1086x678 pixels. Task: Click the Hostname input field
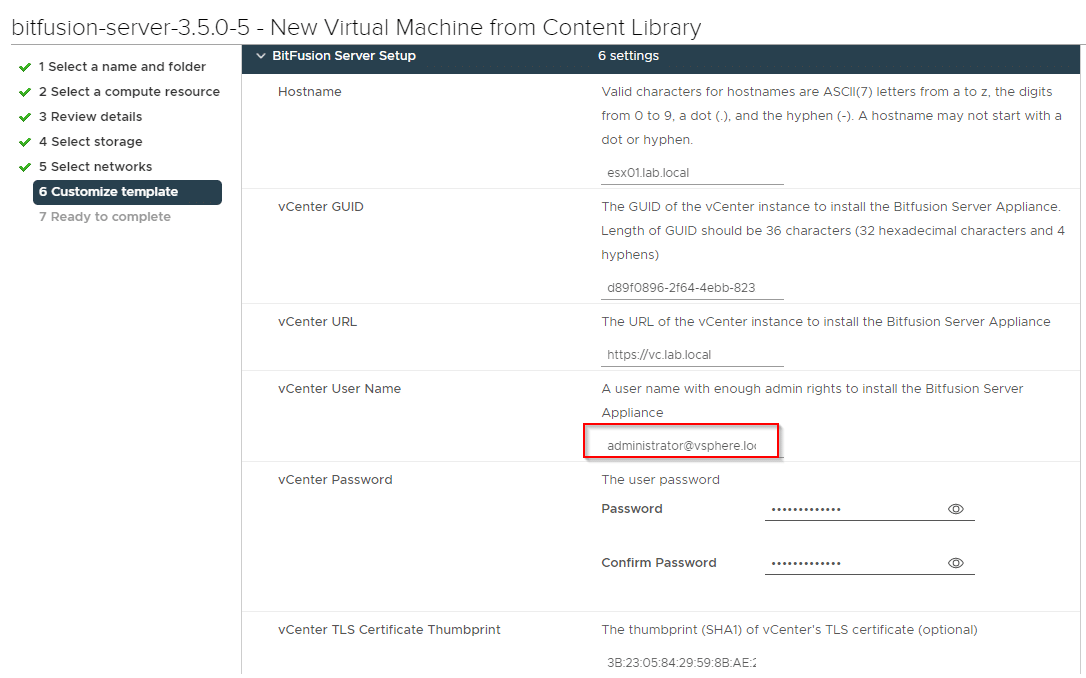pos(692,173)
